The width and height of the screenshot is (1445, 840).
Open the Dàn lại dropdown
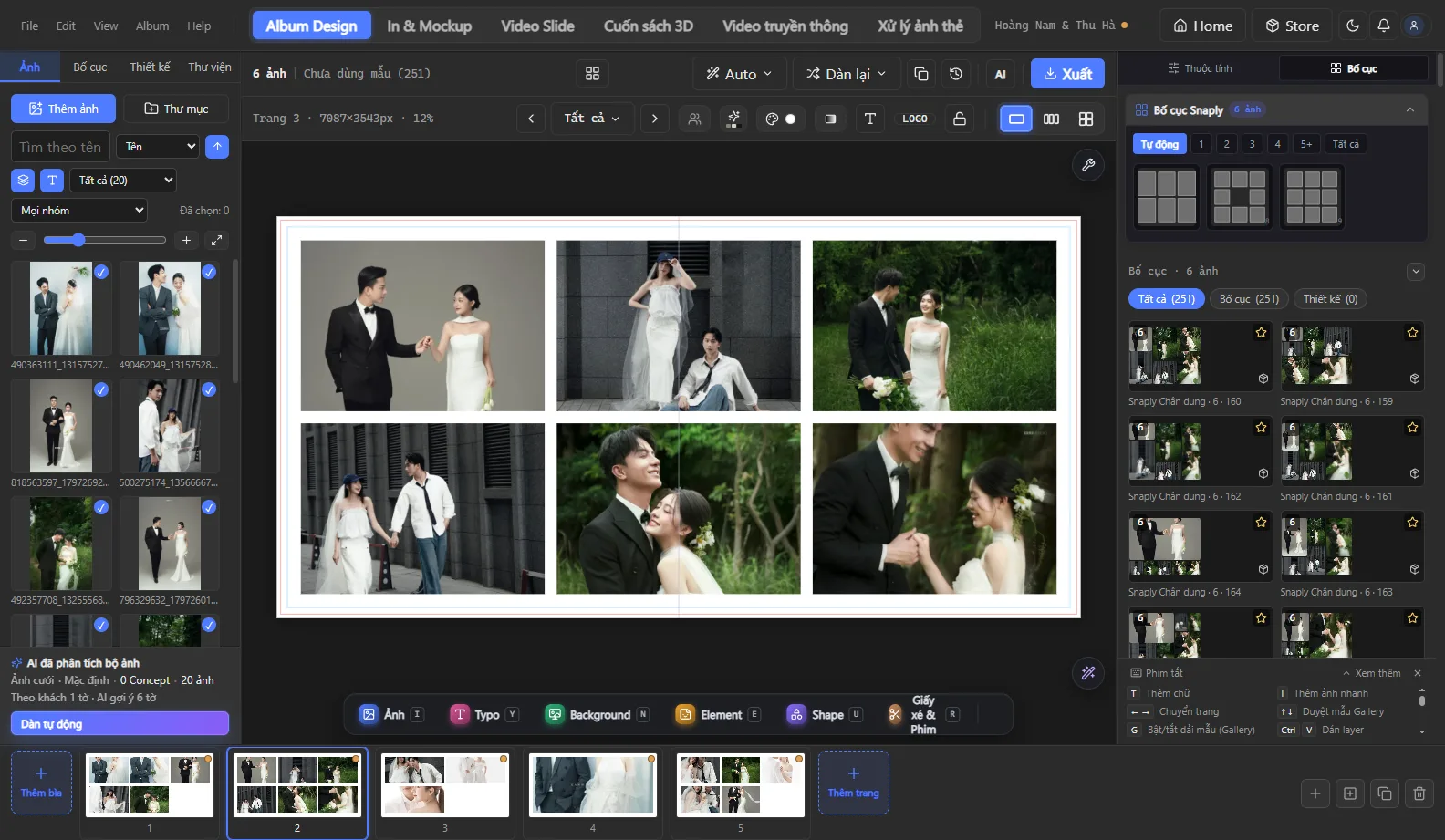(x=847, y=74)
